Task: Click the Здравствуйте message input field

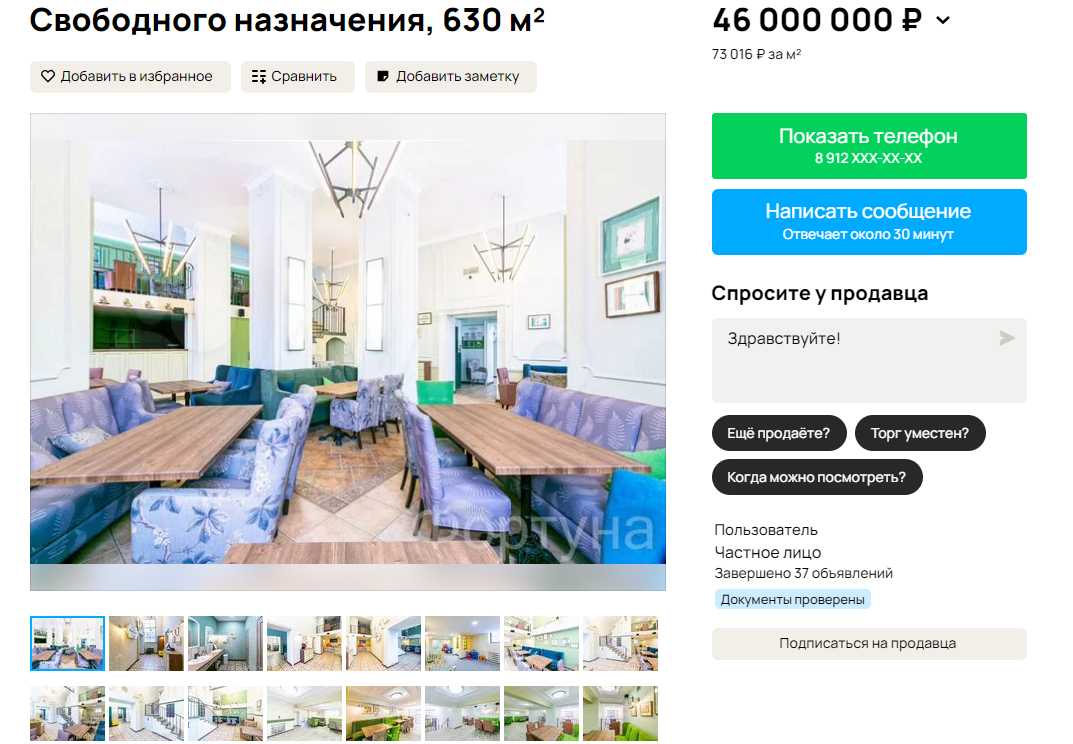Action: pyautogui.click(x=869, y=360)
